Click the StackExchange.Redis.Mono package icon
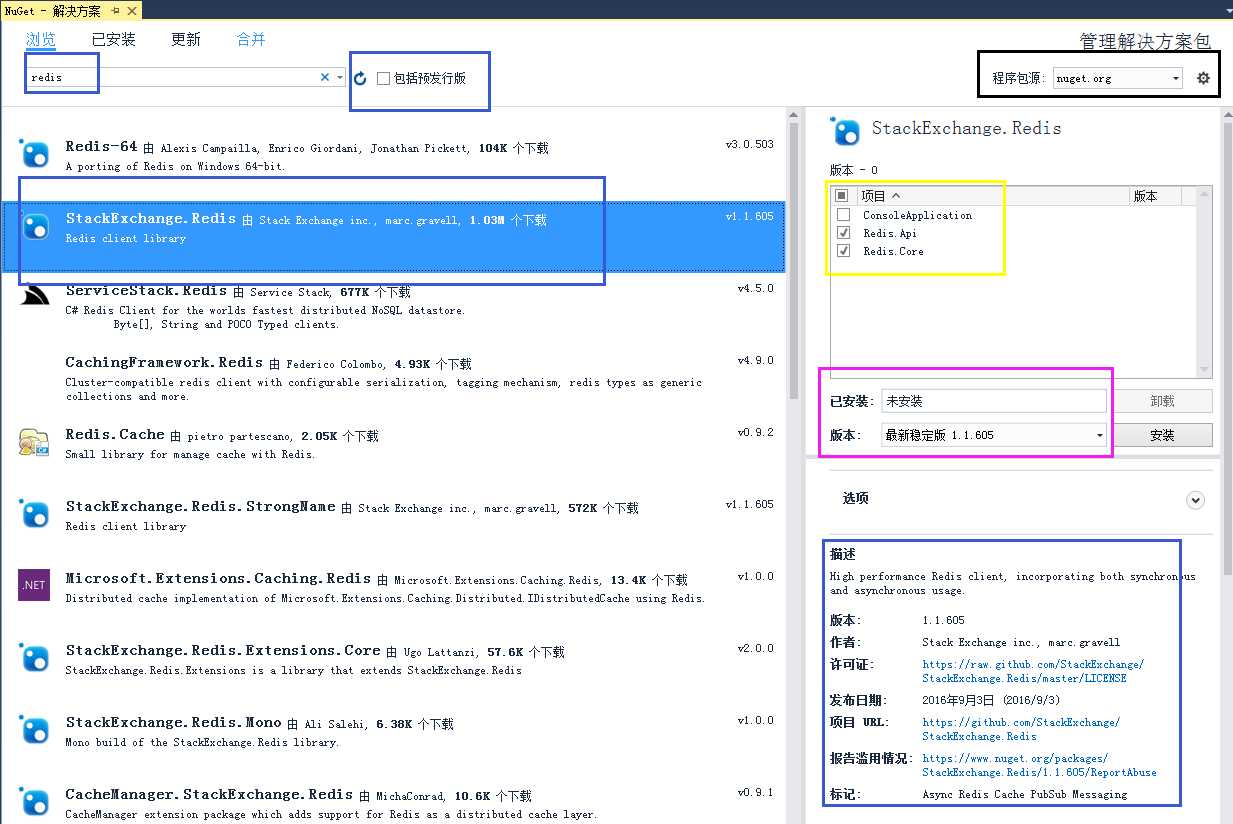Viewport: 1233px width, 824px height. pos(35,729)
